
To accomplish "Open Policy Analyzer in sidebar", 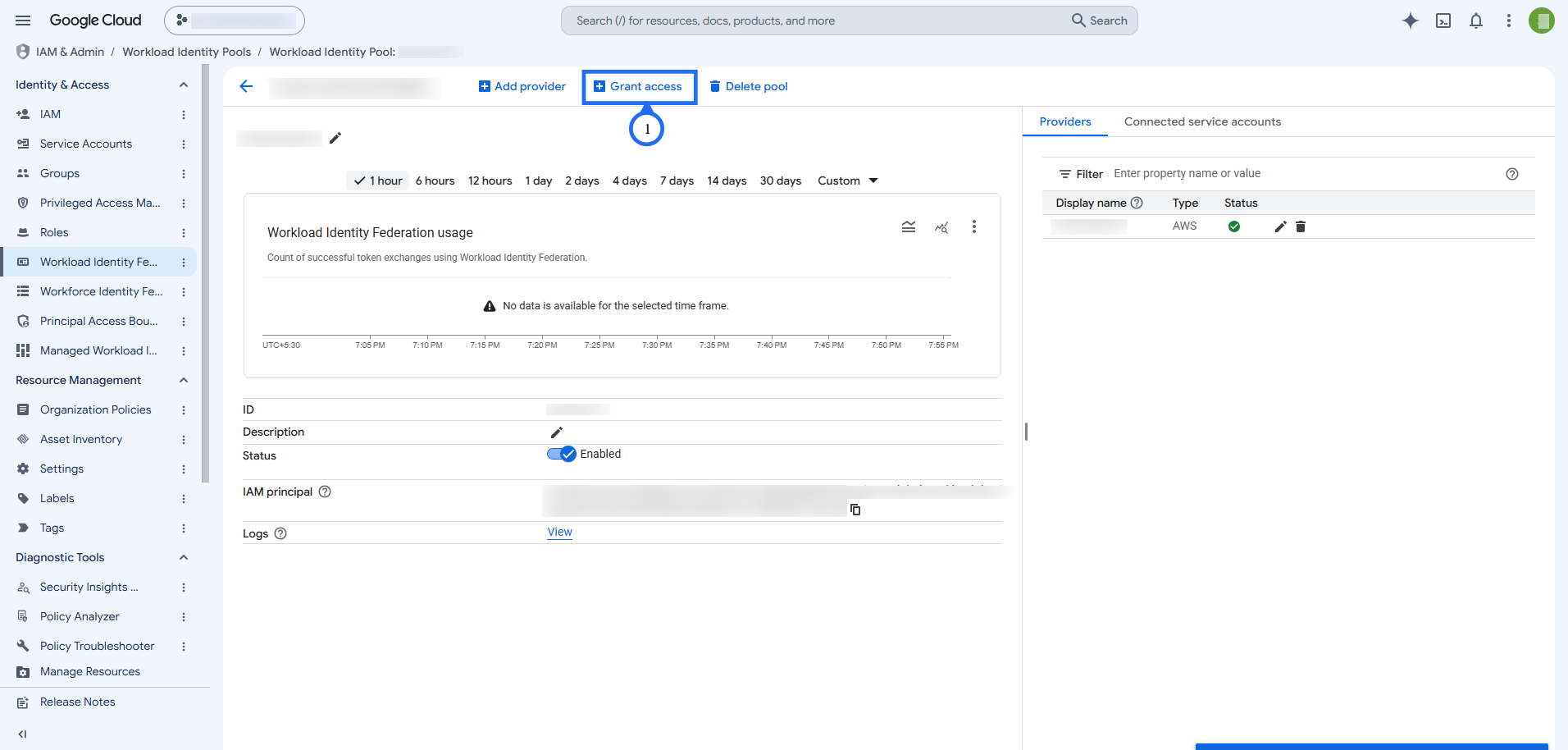I will click(80, 617).
